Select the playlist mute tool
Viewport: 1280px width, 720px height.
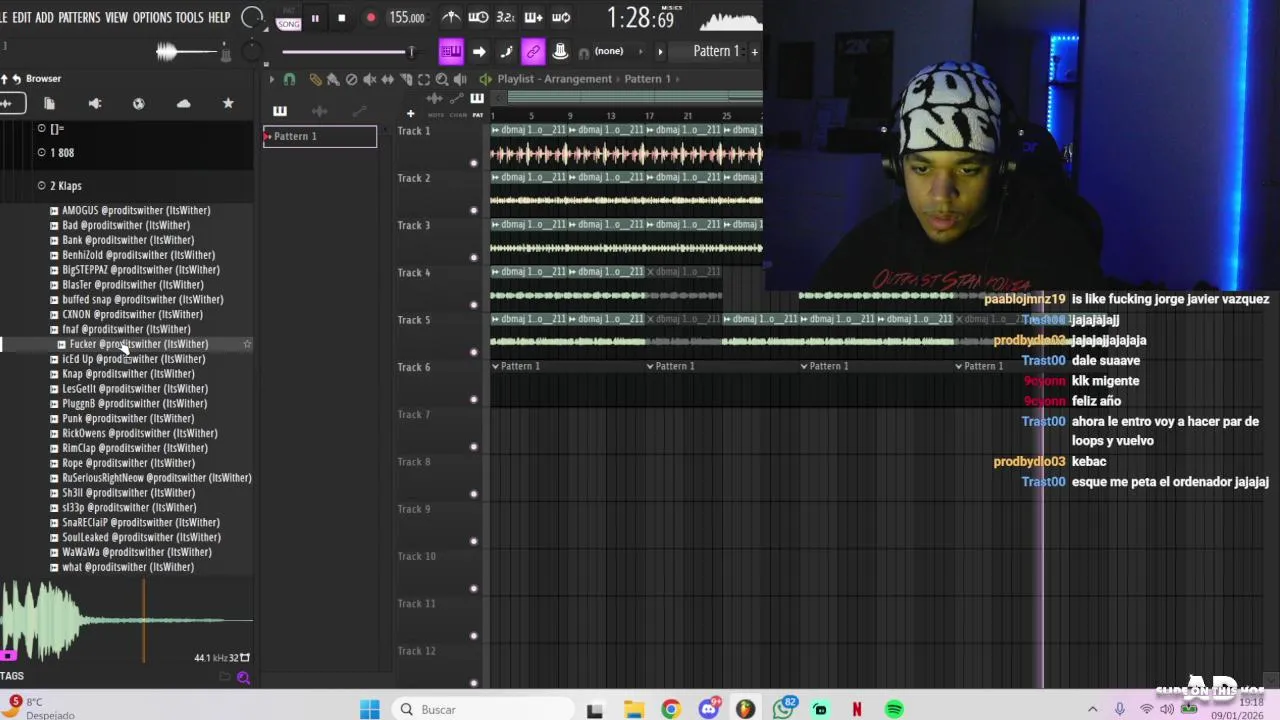pyautogui.click(x=369, y=79)
